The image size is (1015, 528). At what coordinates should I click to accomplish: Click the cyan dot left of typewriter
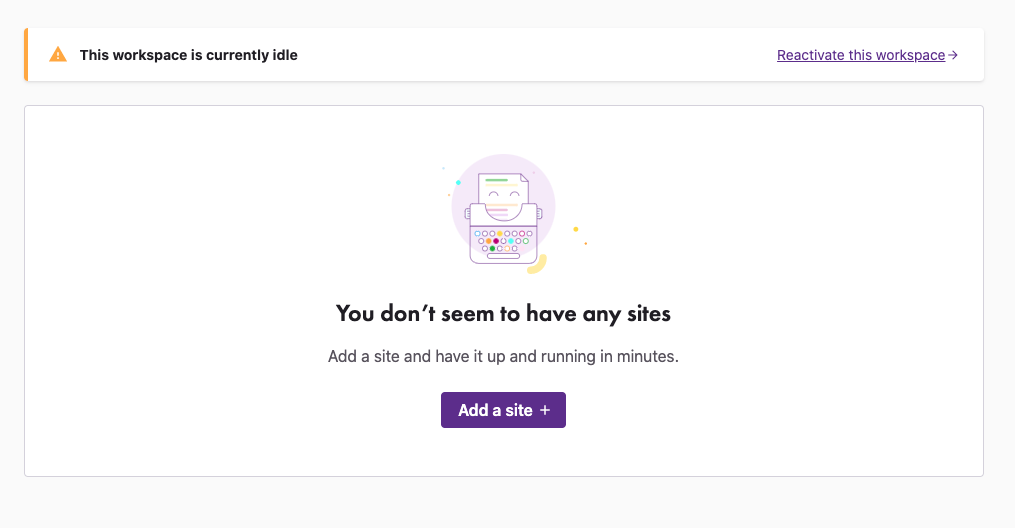(458, 183)
